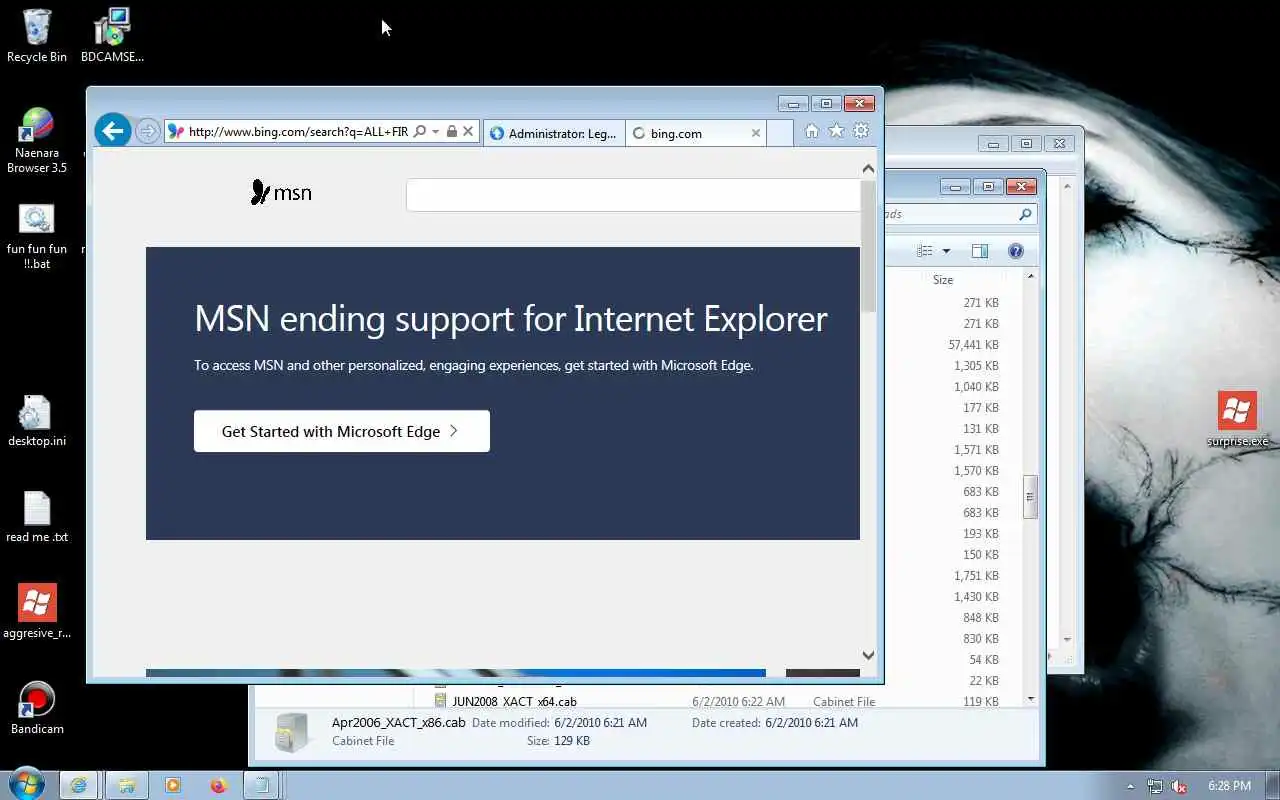The width and height of the screenshot is (1280, 800).
Task: Open the IE Tools gear menu
Action: point(861,131)
